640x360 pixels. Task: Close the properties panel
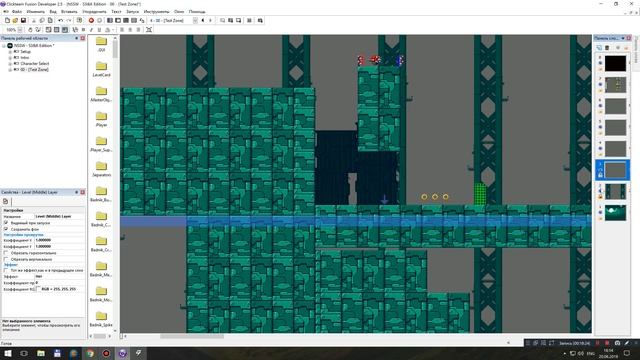coord(82,192)
